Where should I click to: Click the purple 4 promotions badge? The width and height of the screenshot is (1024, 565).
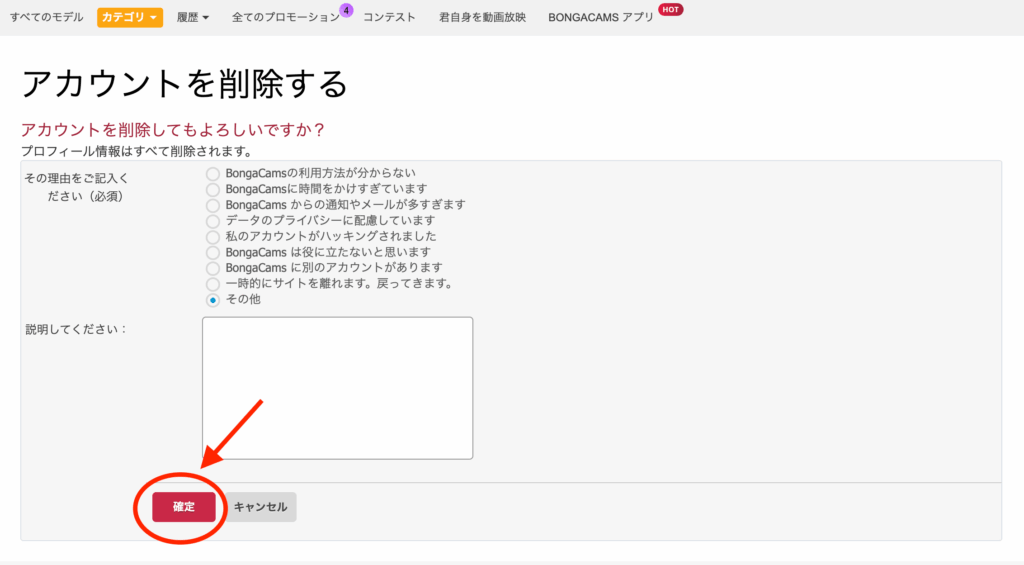point(346,10)
